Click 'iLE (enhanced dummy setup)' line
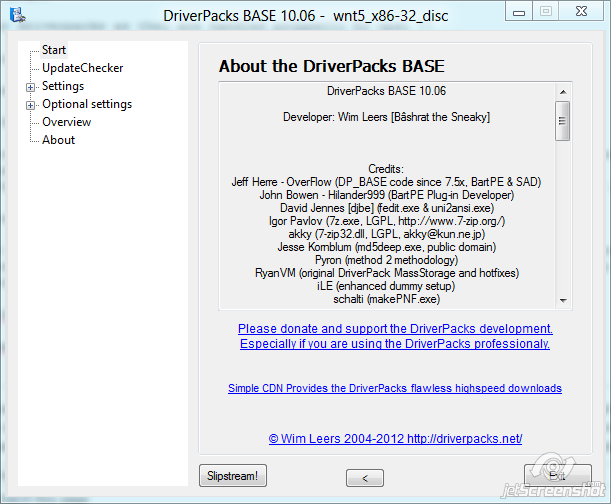 [386, 286]
